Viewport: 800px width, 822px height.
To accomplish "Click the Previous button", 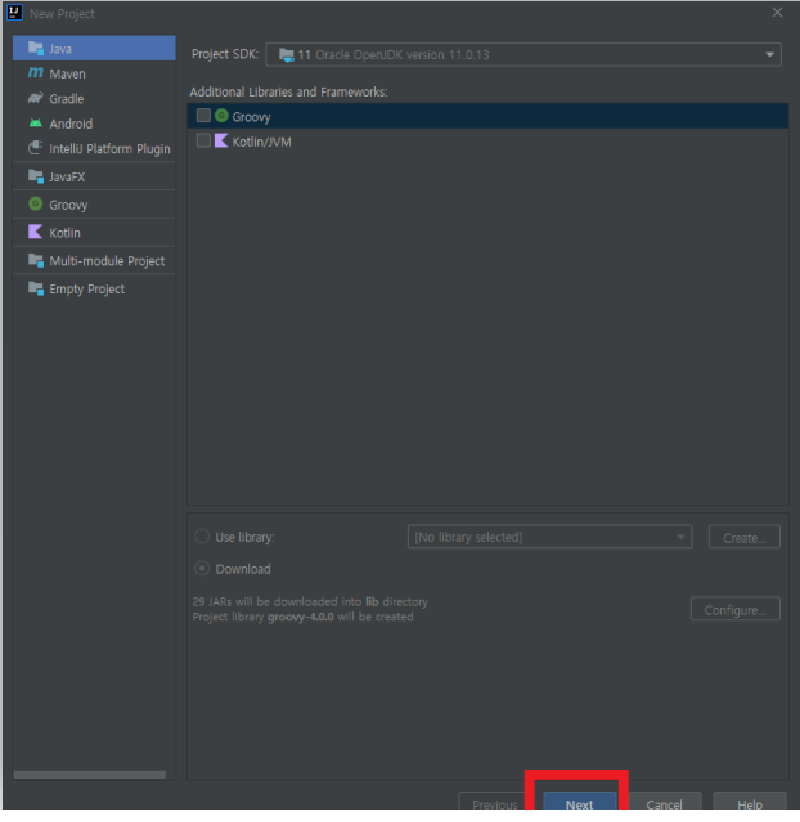I will [494, 803].
